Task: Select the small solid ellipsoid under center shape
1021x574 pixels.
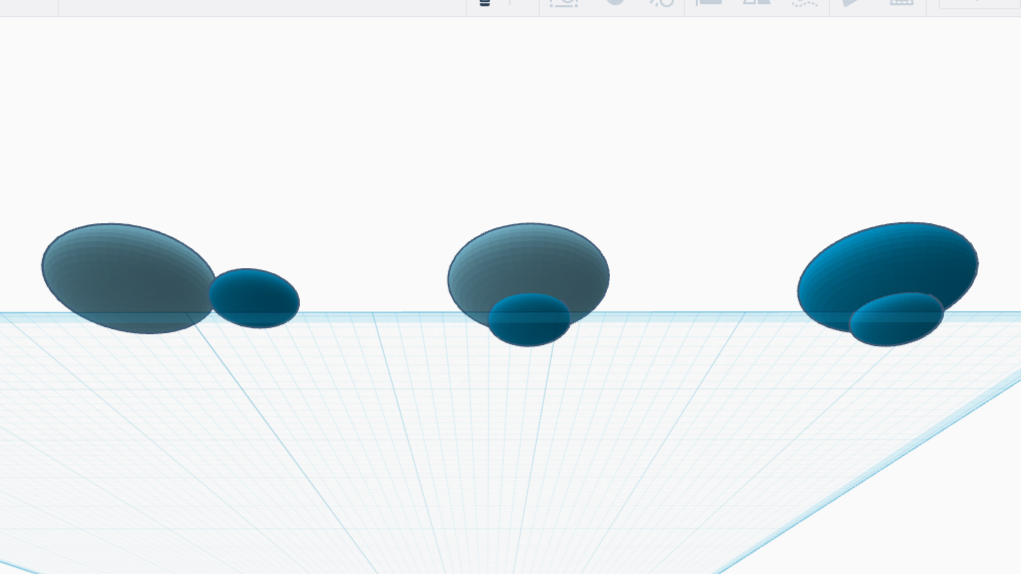Action: [529, 320]
